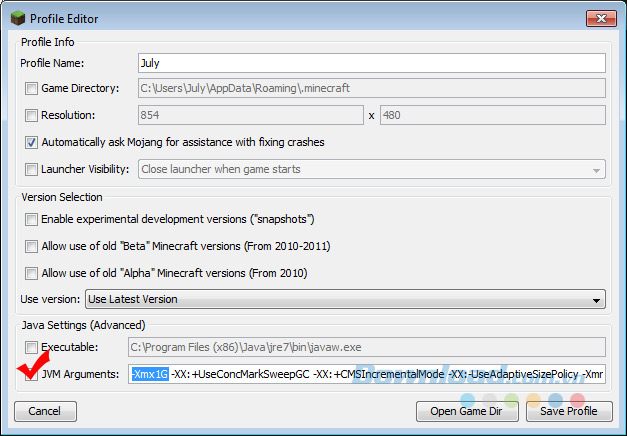
Task: Click the Executable path field for javaw.exe
Action: click(x=367, y=347)
